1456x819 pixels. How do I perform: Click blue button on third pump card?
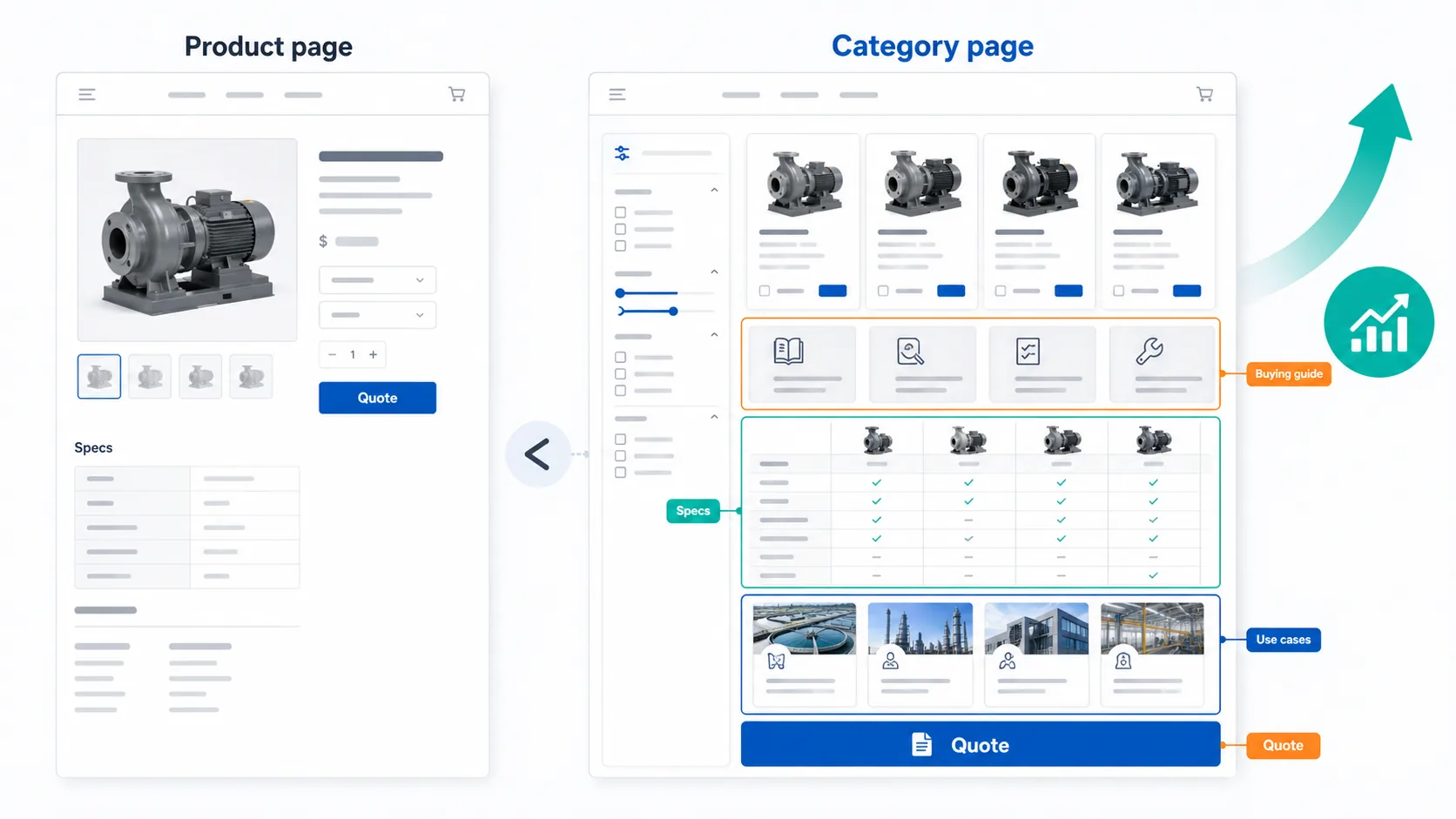point(1068,291)
